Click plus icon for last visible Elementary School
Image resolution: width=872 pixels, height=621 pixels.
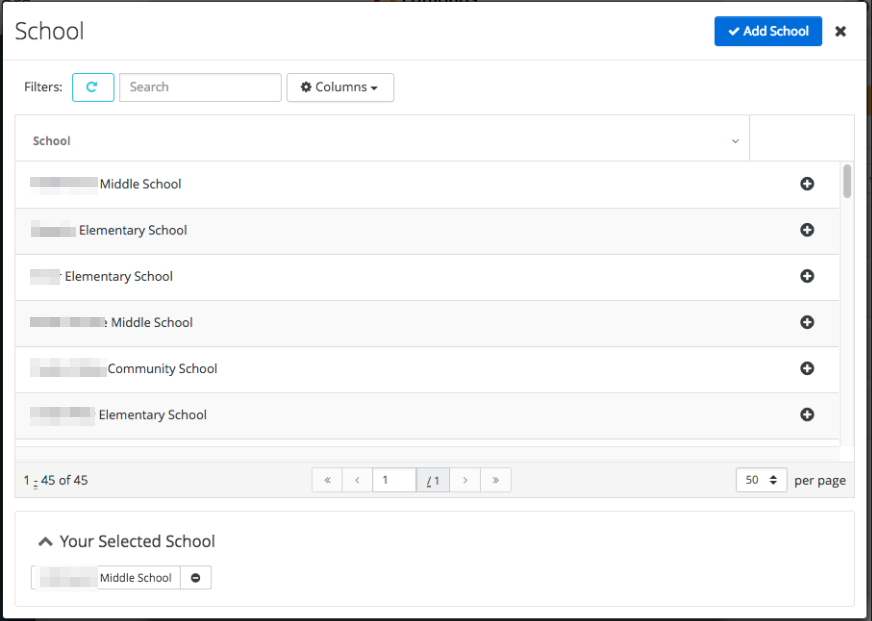[x=807, y=415]
